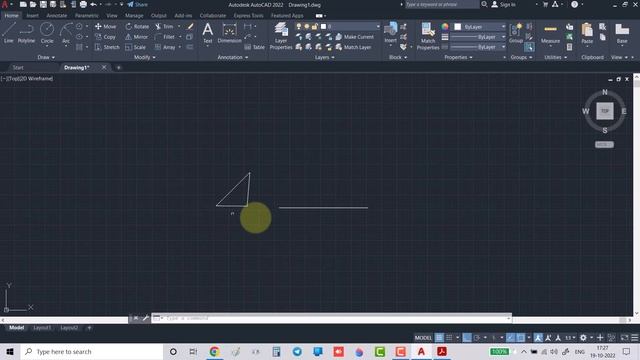Activate the Fillet command
The height and width of the screenshot is (360, 640).
click(165, 37)
